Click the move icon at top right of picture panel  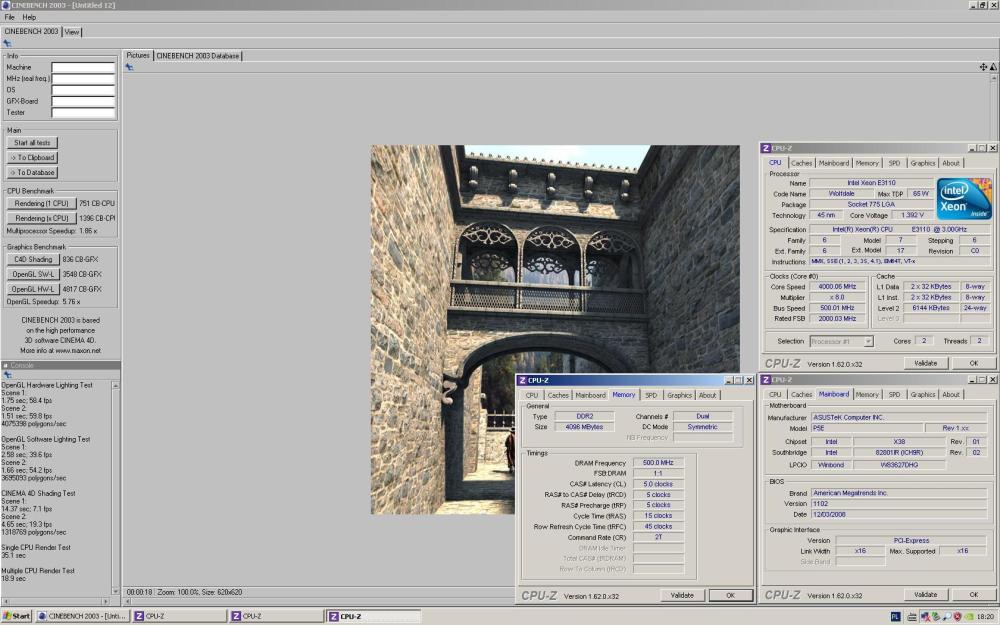(x=983, y=67)
